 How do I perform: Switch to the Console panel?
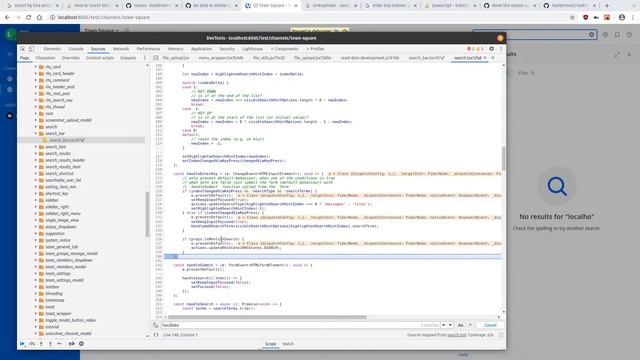[76, 49]
